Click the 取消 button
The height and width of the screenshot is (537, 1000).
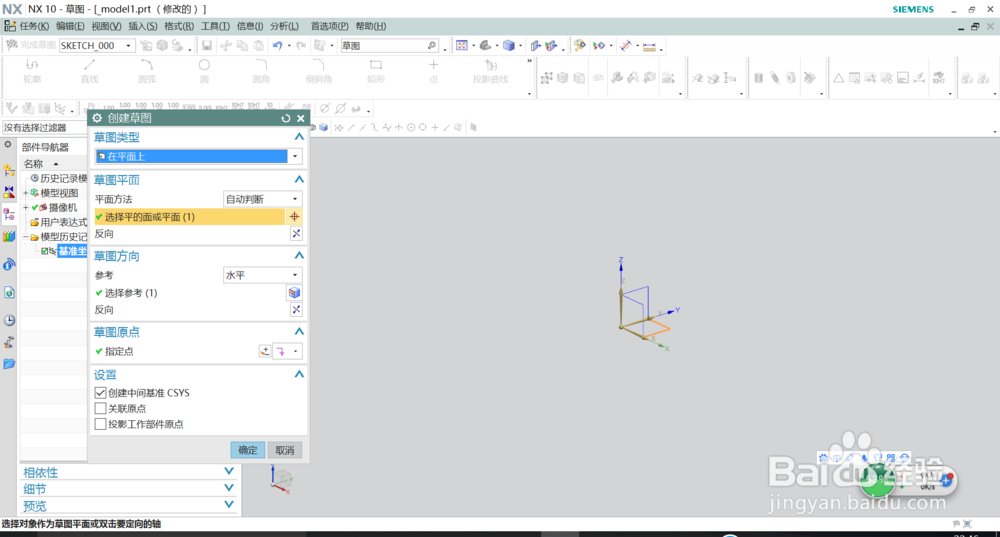point(284,450)
